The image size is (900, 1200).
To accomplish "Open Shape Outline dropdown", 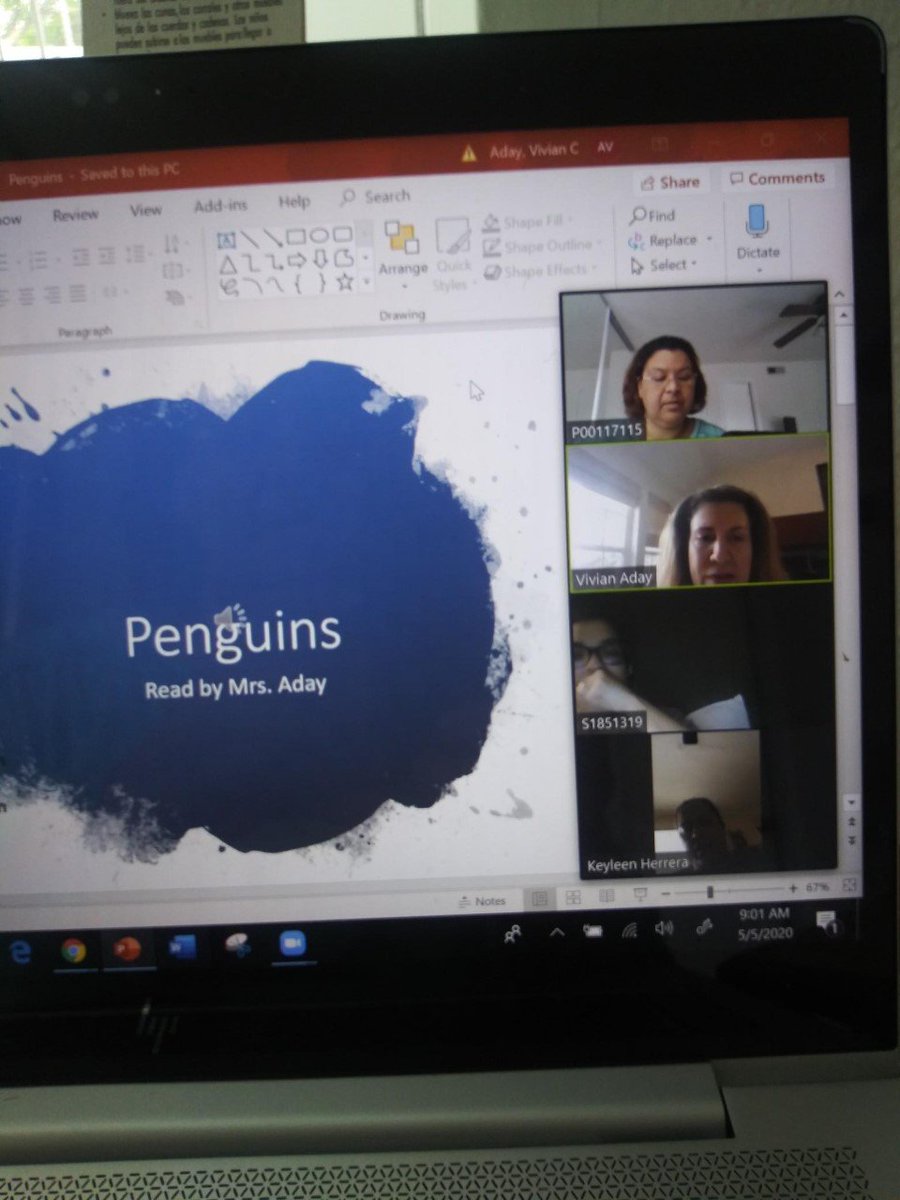I will coord(543,246).
